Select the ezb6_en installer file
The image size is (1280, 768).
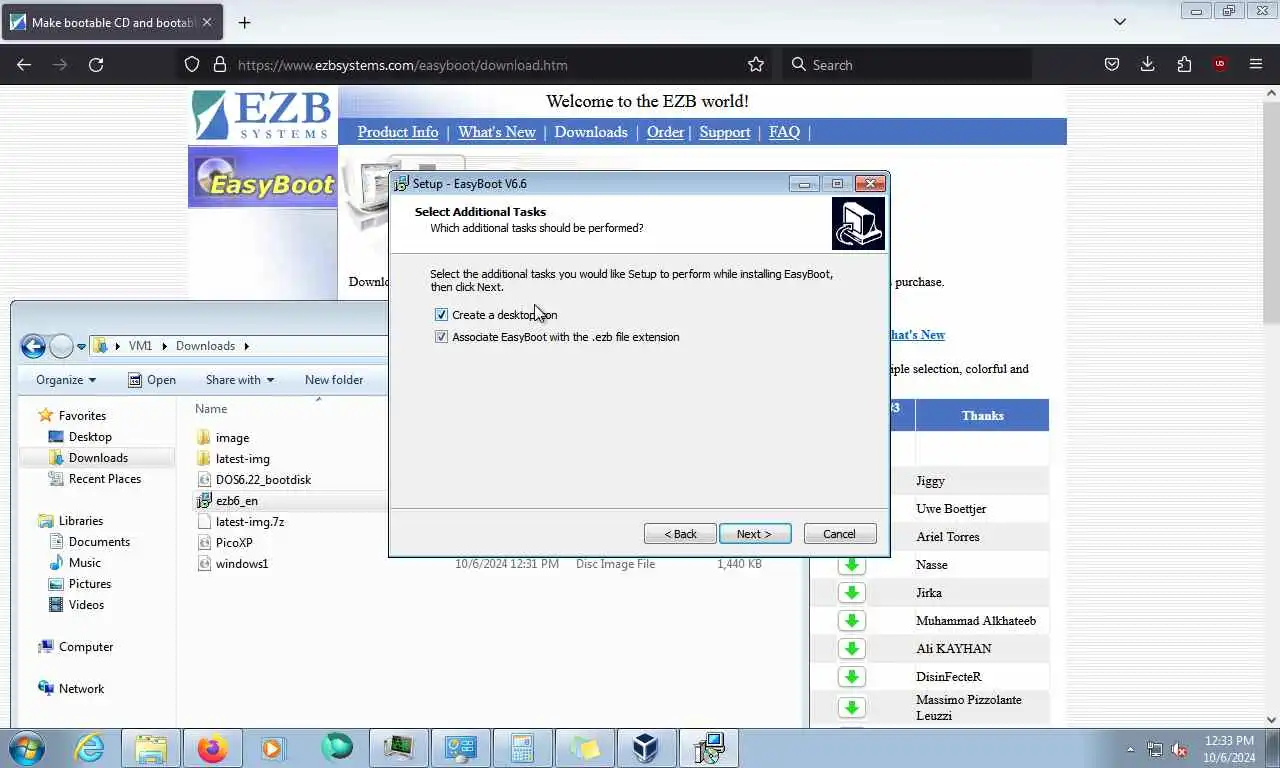pos(236,501)
